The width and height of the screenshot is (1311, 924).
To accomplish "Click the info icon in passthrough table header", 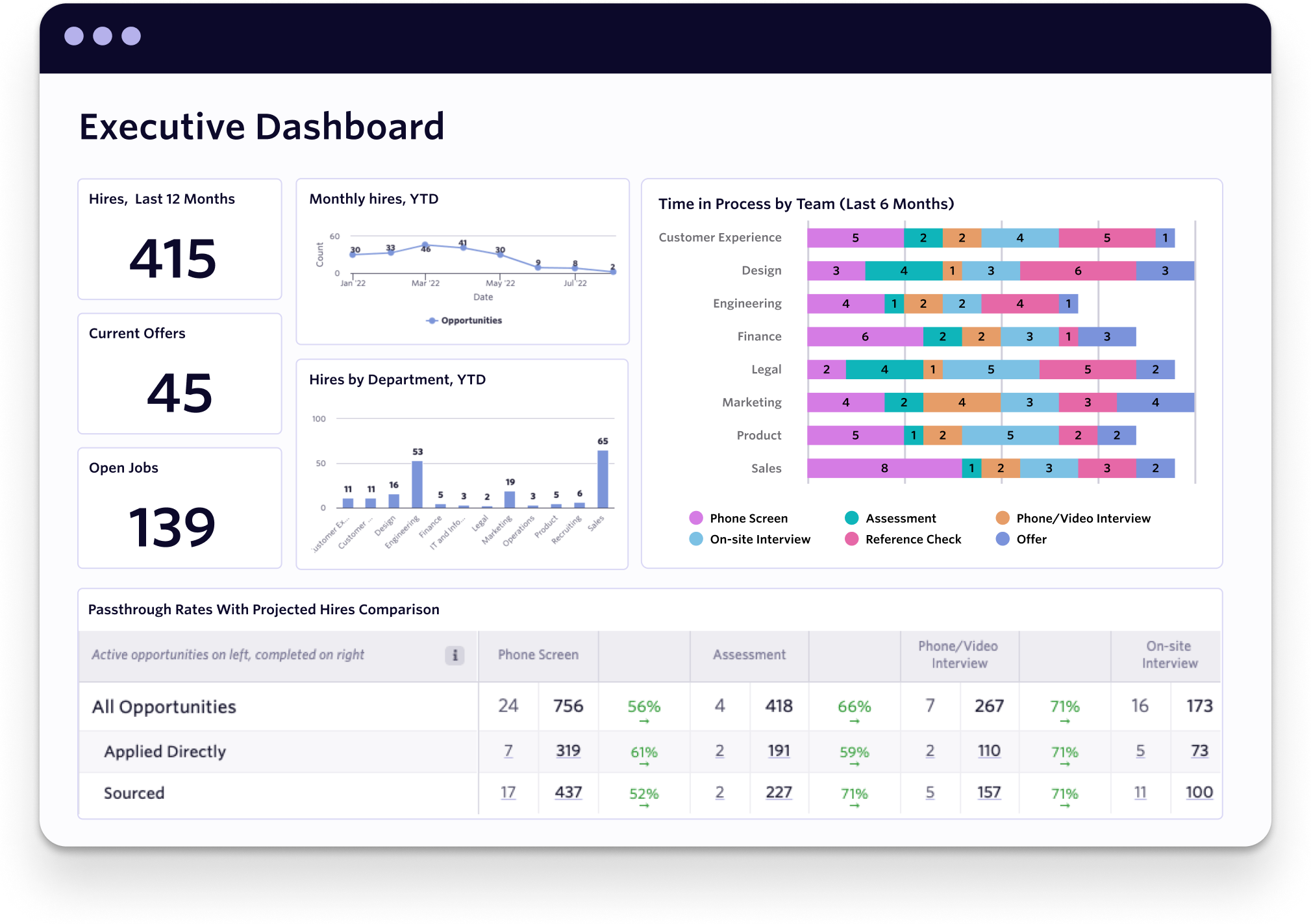I will (x=455, y=655).
